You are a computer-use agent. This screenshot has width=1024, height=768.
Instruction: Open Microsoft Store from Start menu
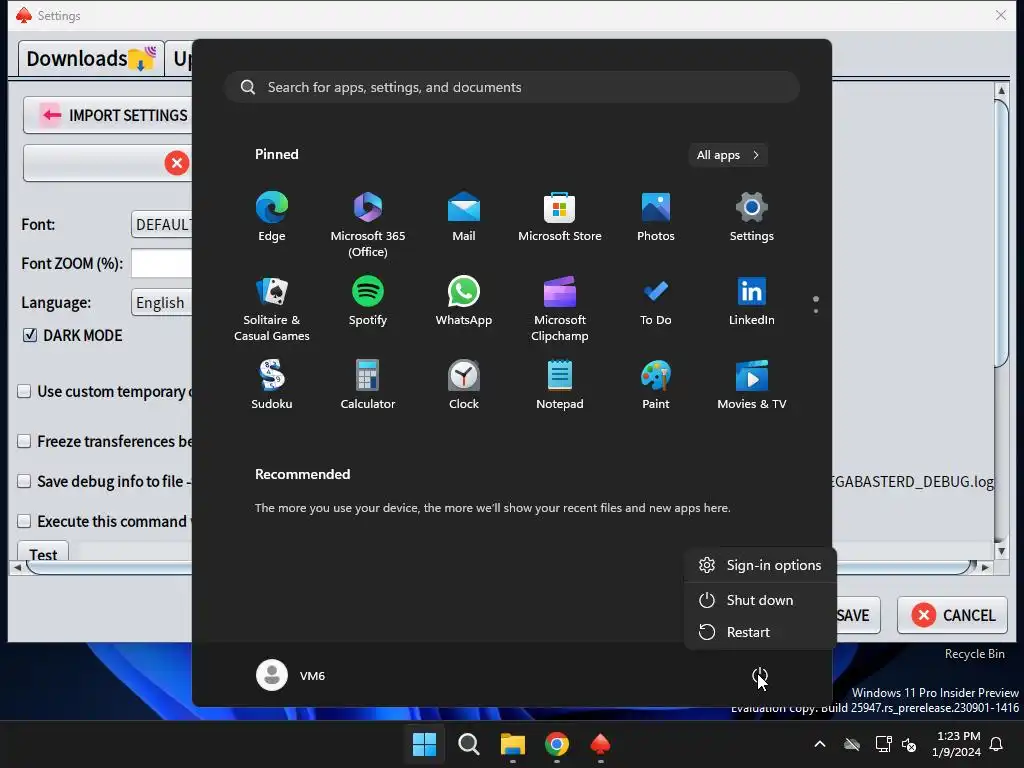coord(560,217)
